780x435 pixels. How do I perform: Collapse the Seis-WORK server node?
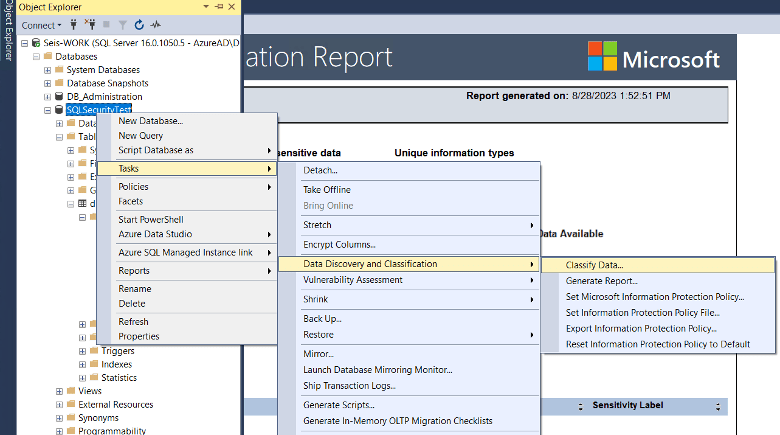click(24, 43)
